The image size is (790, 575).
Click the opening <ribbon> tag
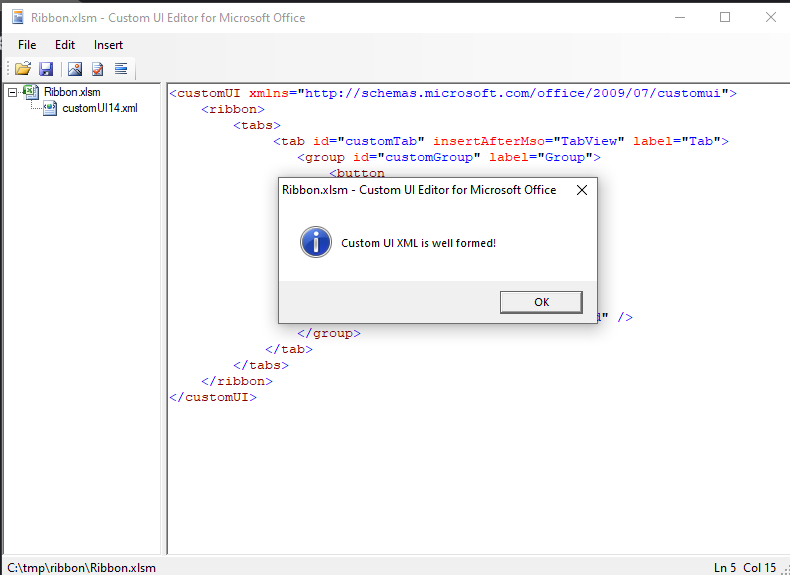tap(233, 109)
